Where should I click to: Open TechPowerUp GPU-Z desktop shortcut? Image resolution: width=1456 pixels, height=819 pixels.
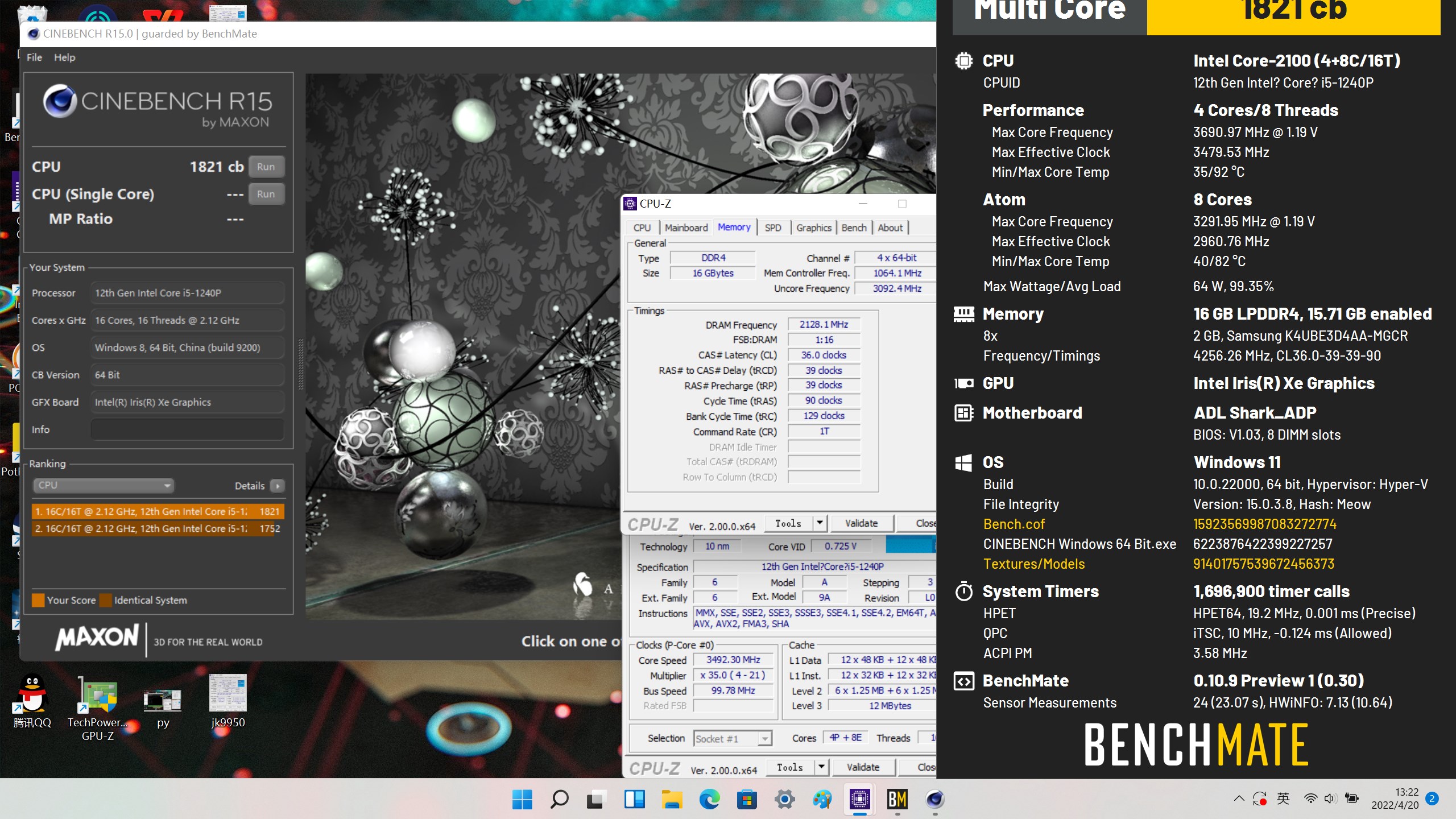[97, 708]
